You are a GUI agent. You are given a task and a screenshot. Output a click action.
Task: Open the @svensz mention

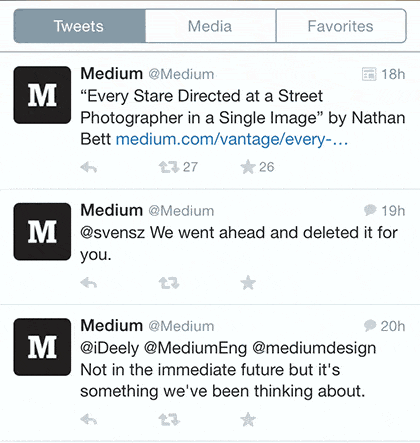[113, 233]
